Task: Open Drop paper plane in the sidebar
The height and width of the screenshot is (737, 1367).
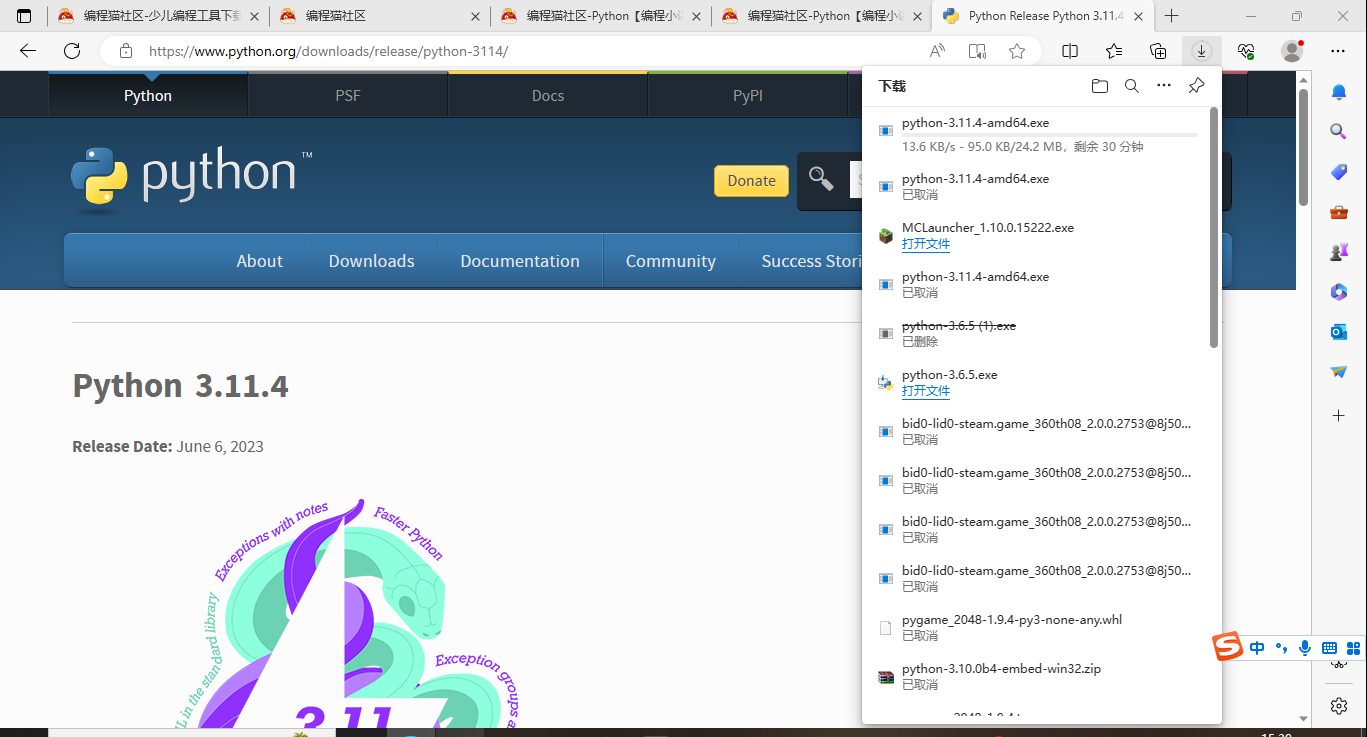Action: click(x=1339, y=372)
